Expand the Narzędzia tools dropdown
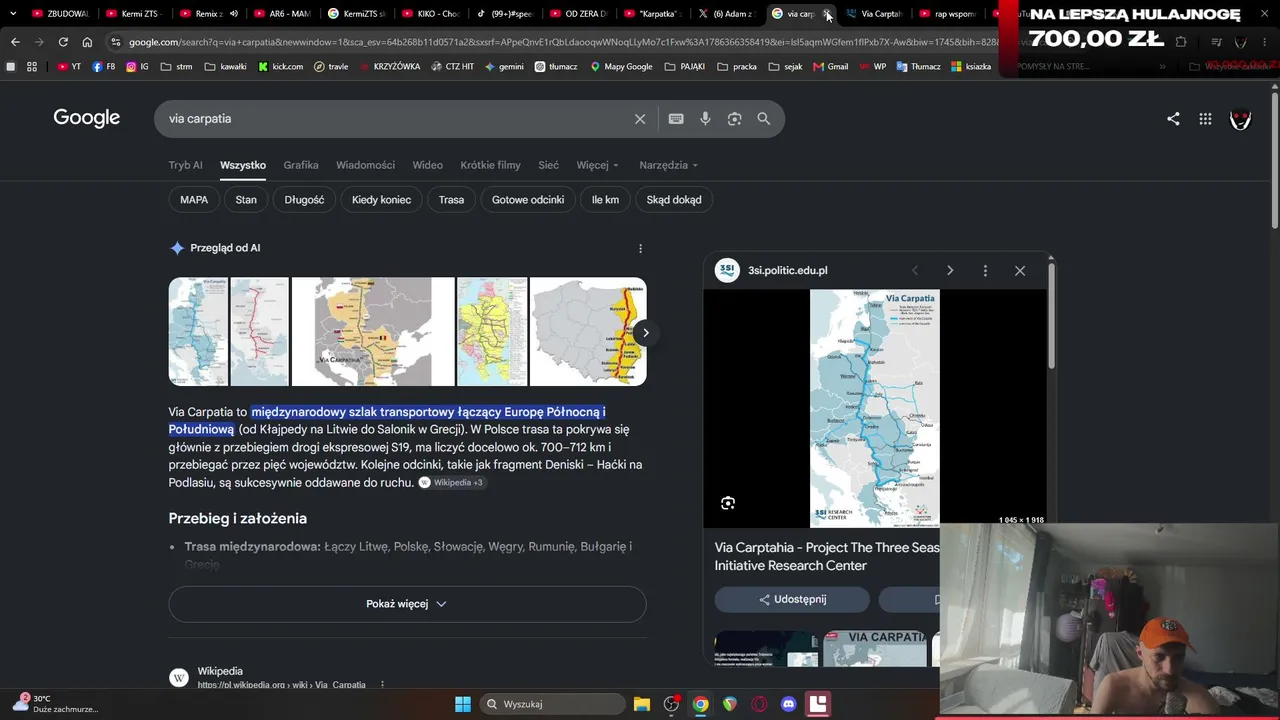 point(669,165)
